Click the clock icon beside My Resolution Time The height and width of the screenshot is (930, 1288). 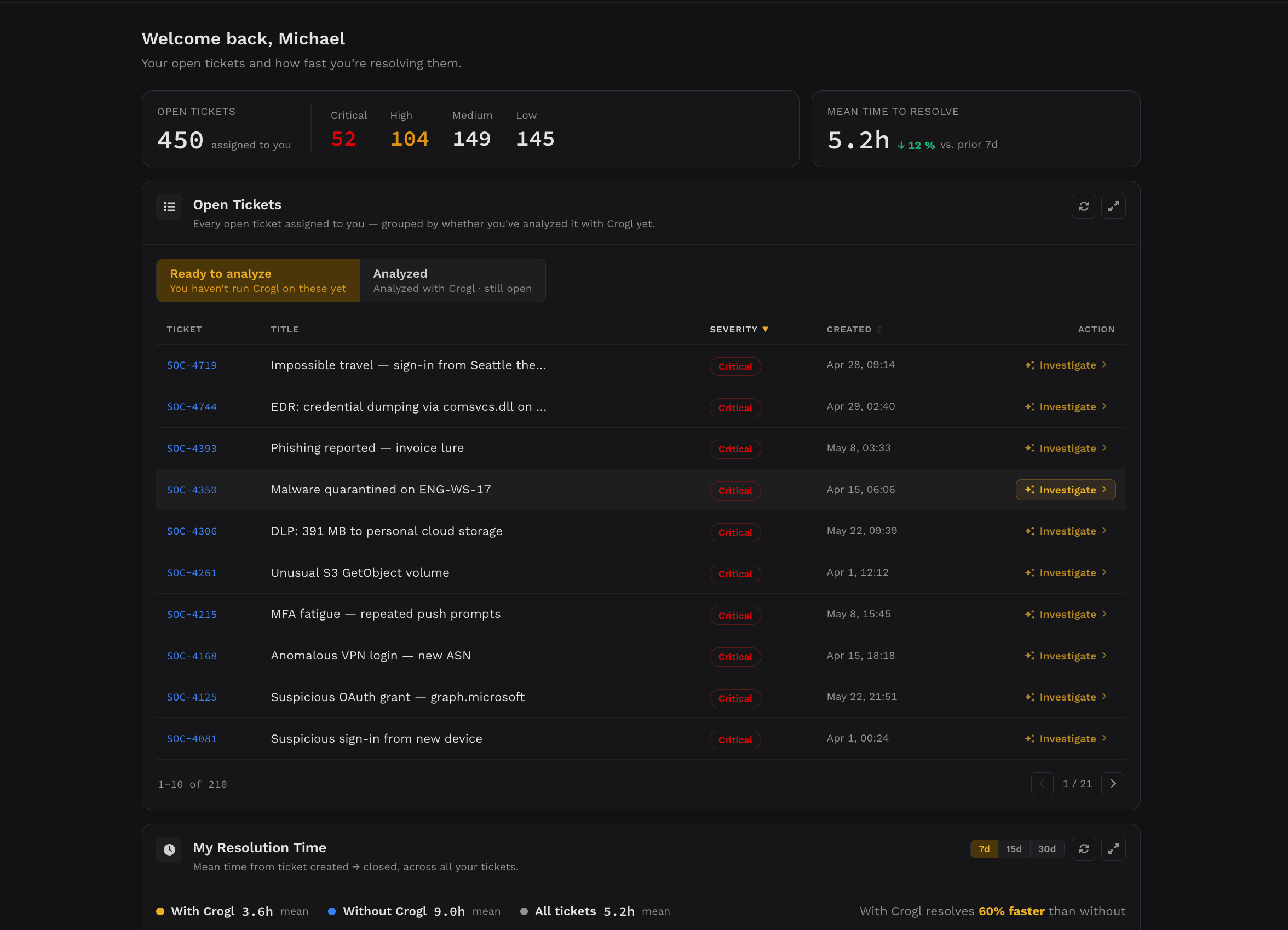coord(169,850)
